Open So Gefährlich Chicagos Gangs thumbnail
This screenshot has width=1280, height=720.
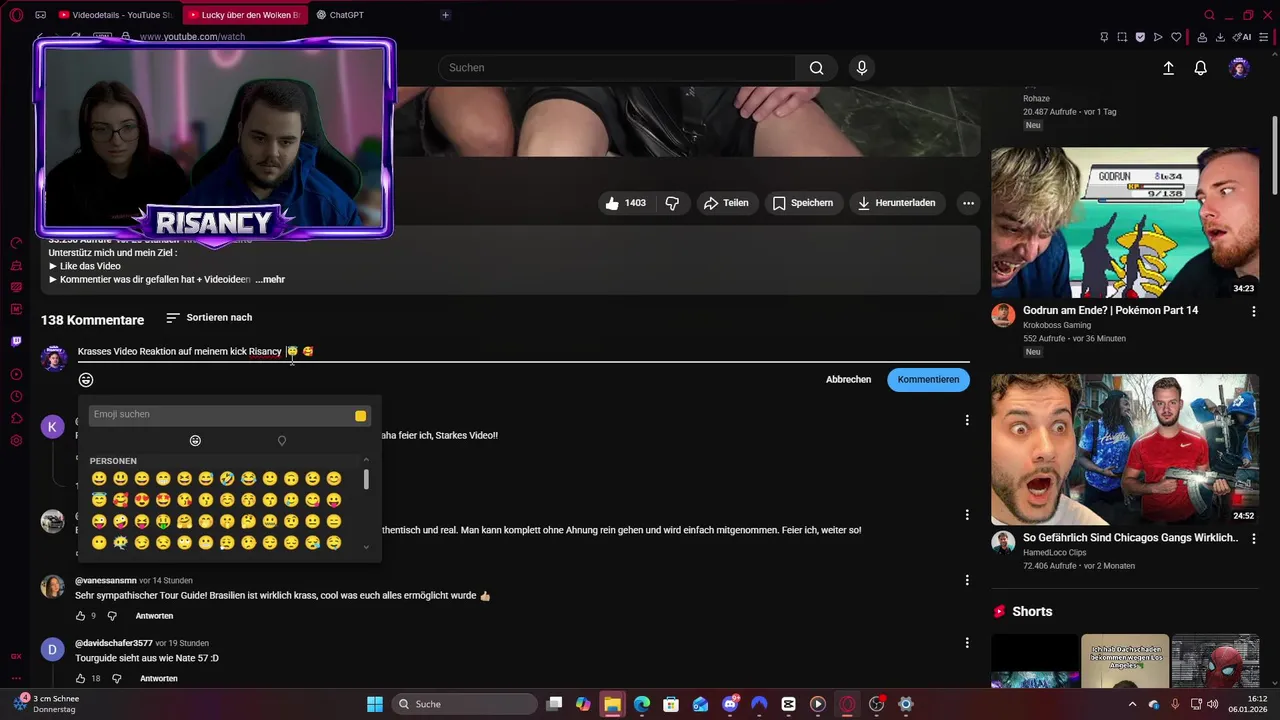pos(1125,450)
